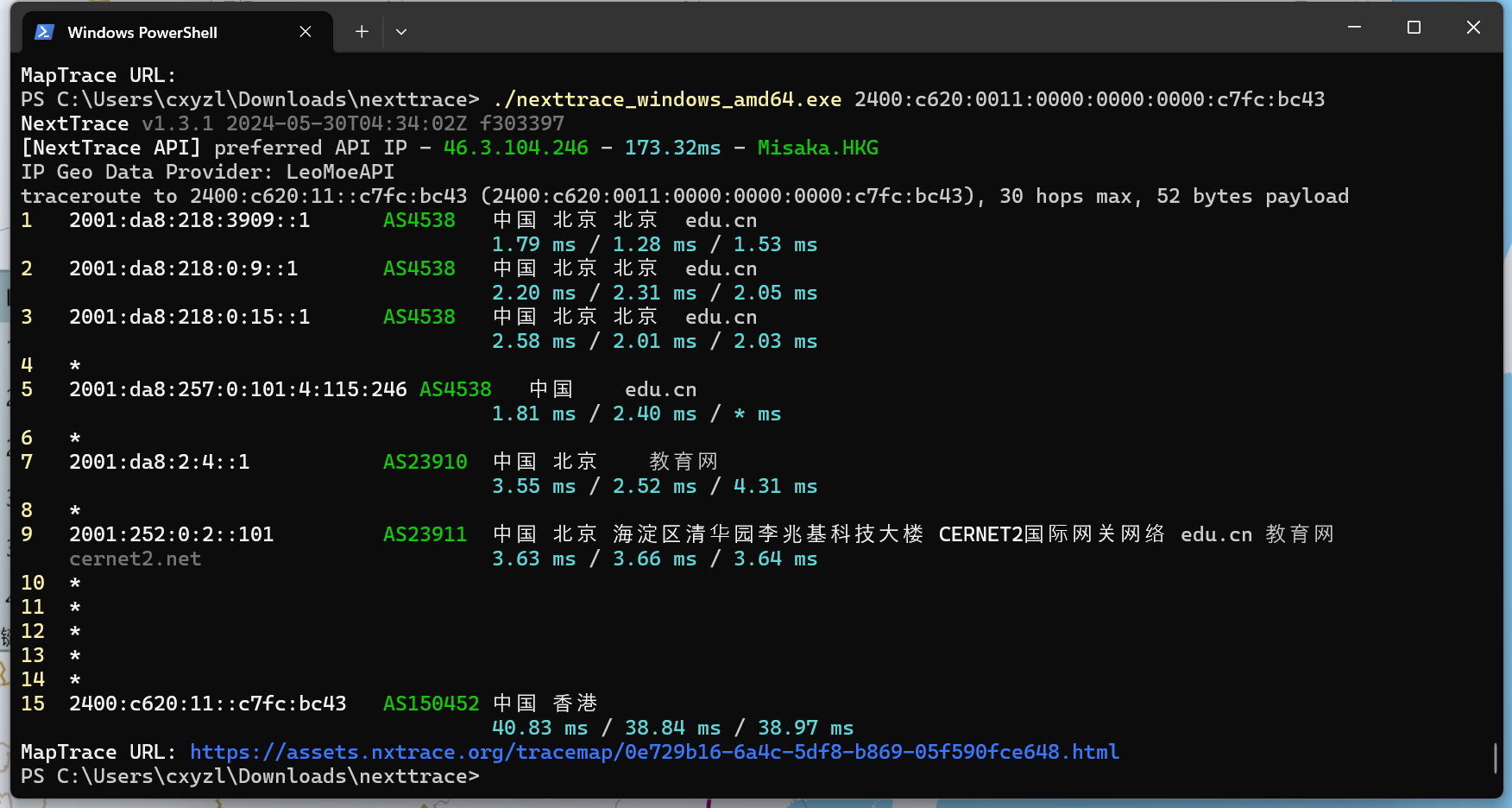Maximize the terminal window

pos(1414,28)
